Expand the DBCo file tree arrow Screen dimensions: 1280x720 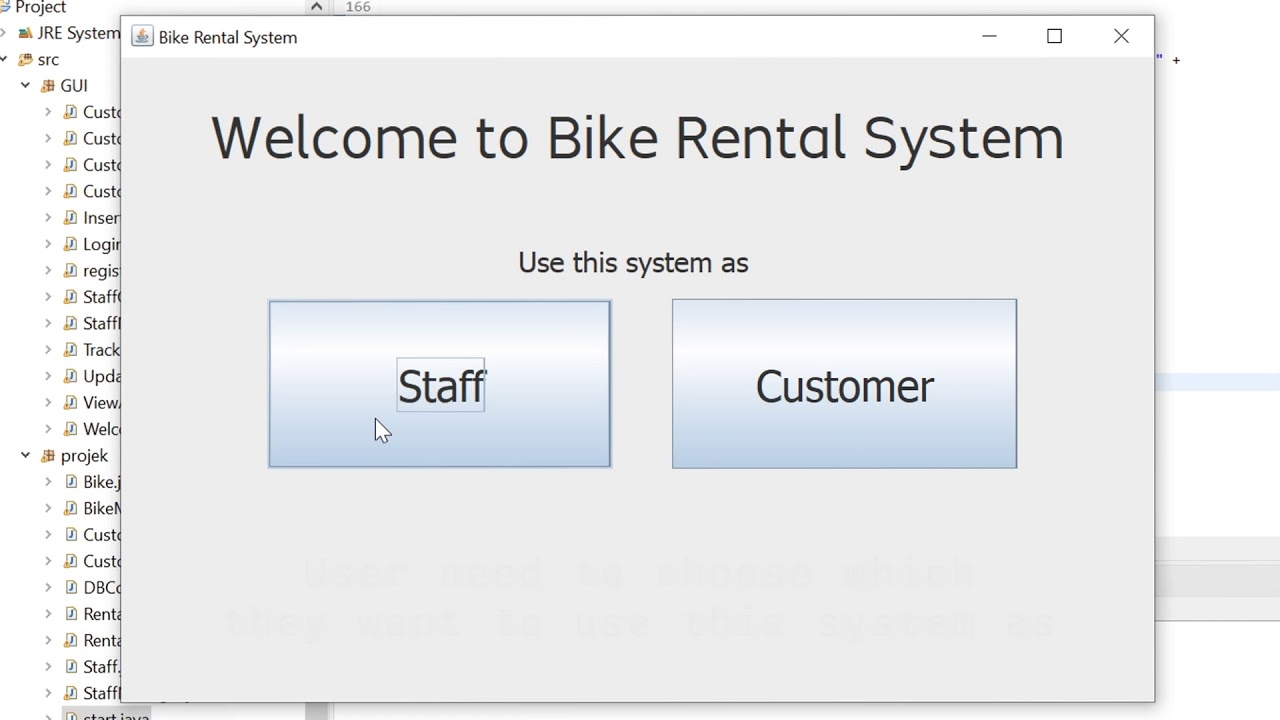48,587
